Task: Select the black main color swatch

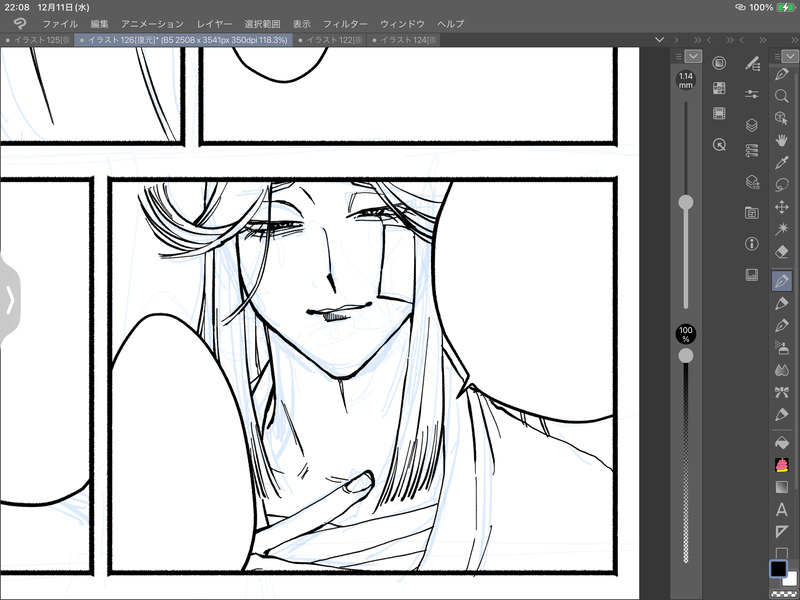Action: pos(778,568)
